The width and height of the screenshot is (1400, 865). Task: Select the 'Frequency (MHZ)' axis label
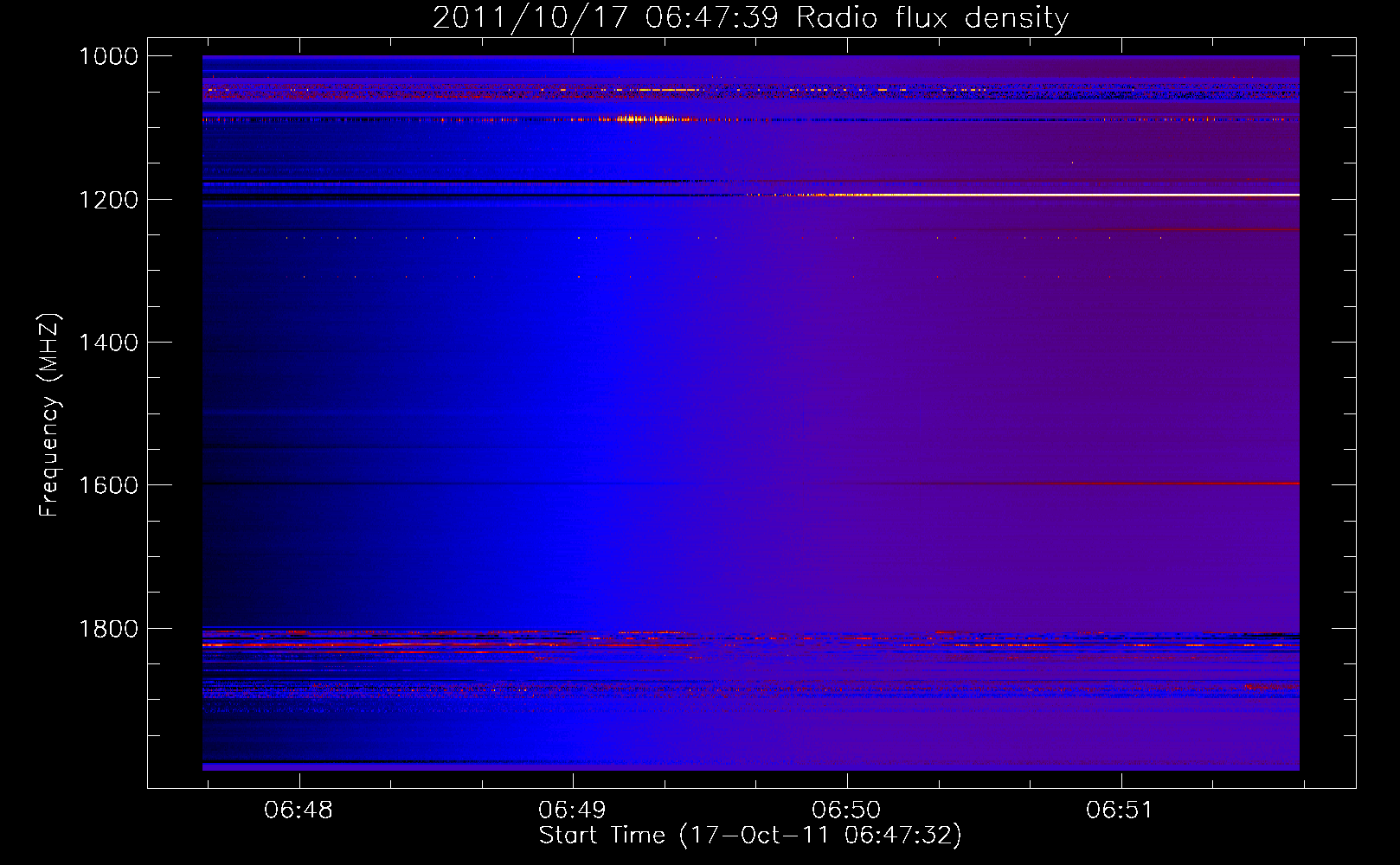pyautogui.click(x=50, y=415)
